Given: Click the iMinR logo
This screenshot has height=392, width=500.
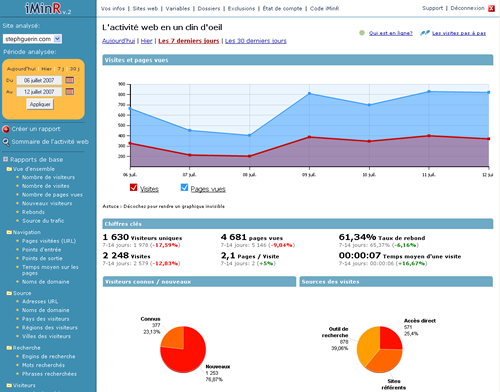Looking at the screenshot, I should [48, 8].
